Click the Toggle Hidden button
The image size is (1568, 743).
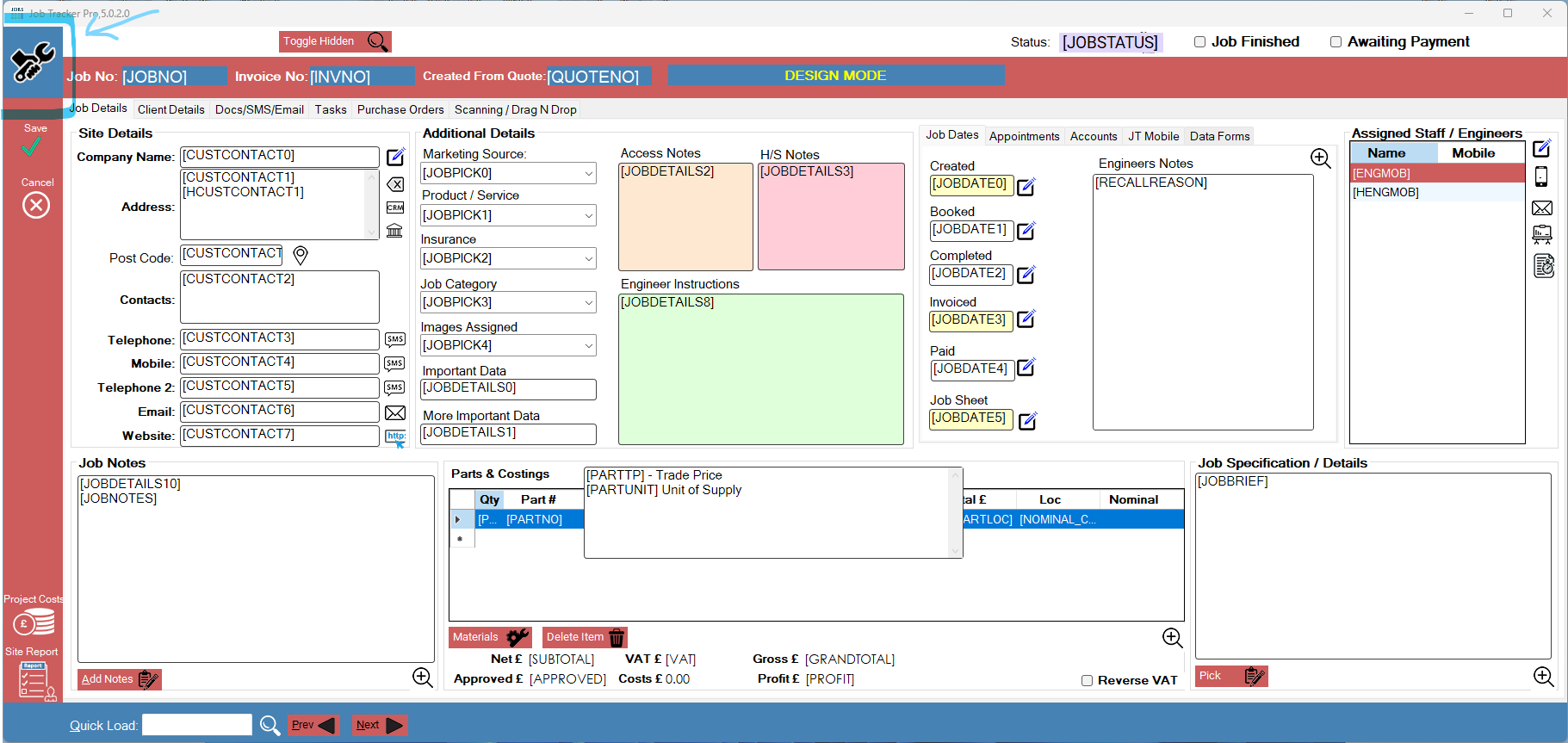(336, 41)
